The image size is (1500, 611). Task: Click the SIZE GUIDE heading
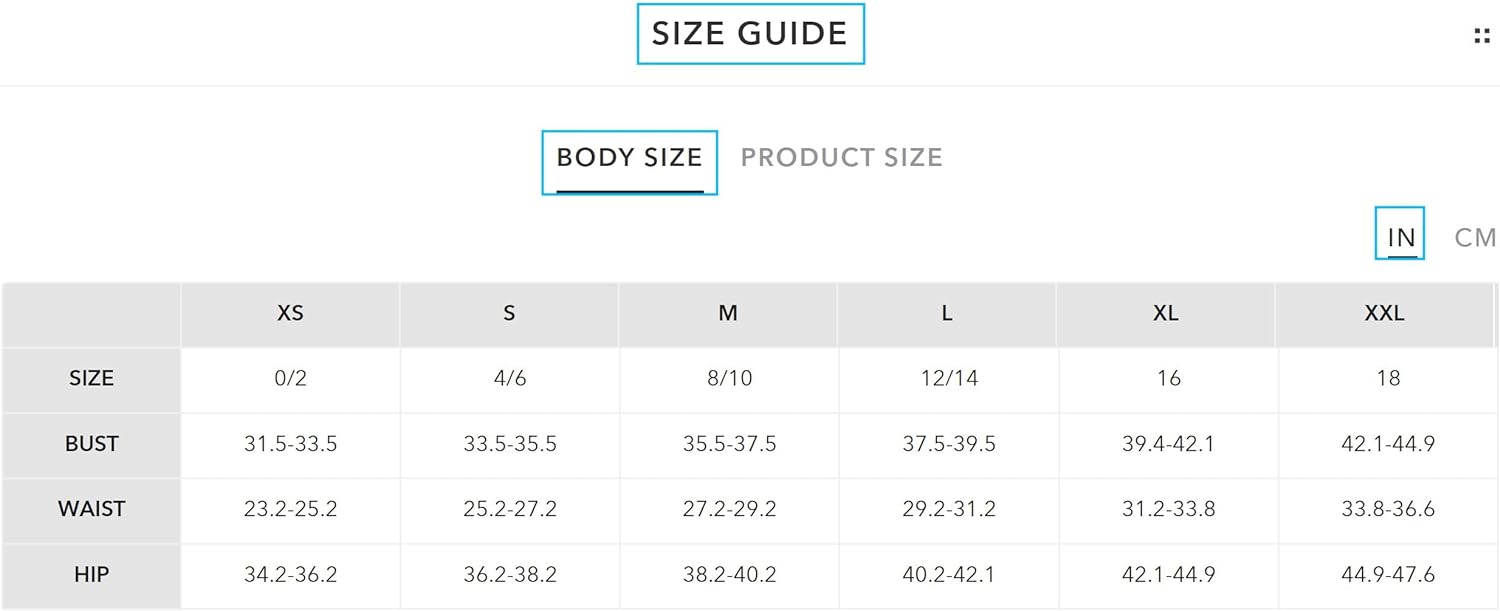(x=750, y=34)
